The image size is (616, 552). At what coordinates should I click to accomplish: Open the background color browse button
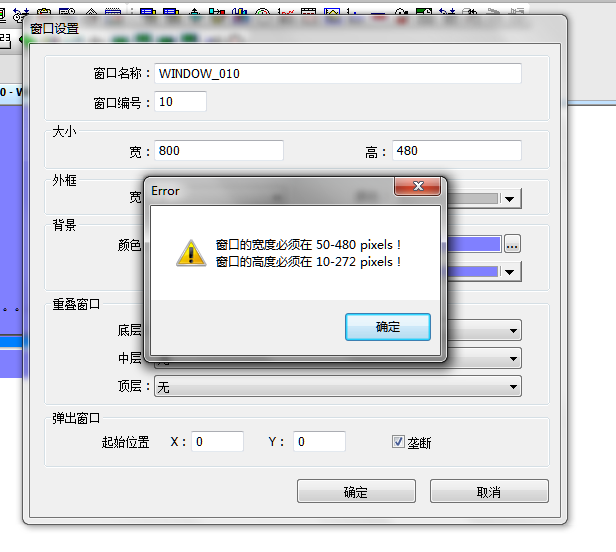(512, 244)
